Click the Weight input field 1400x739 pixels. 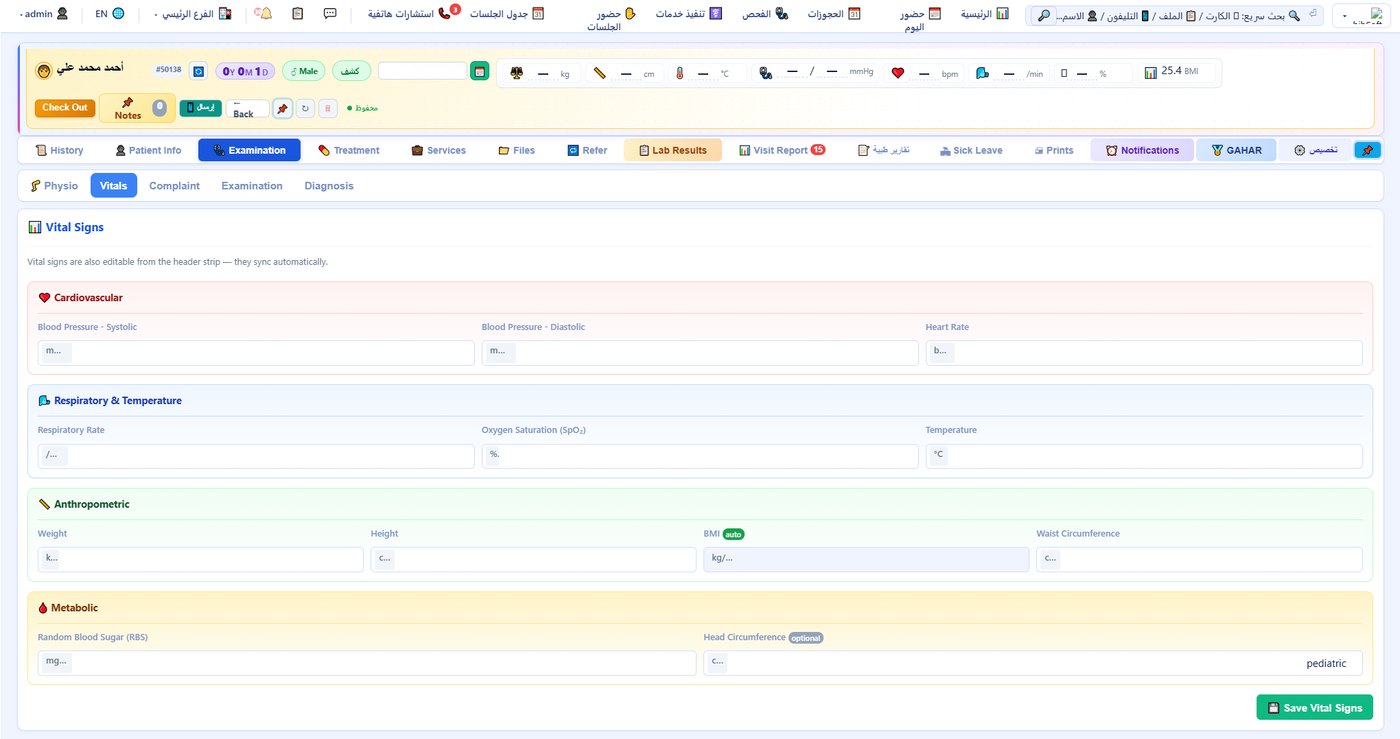point(201,559)
